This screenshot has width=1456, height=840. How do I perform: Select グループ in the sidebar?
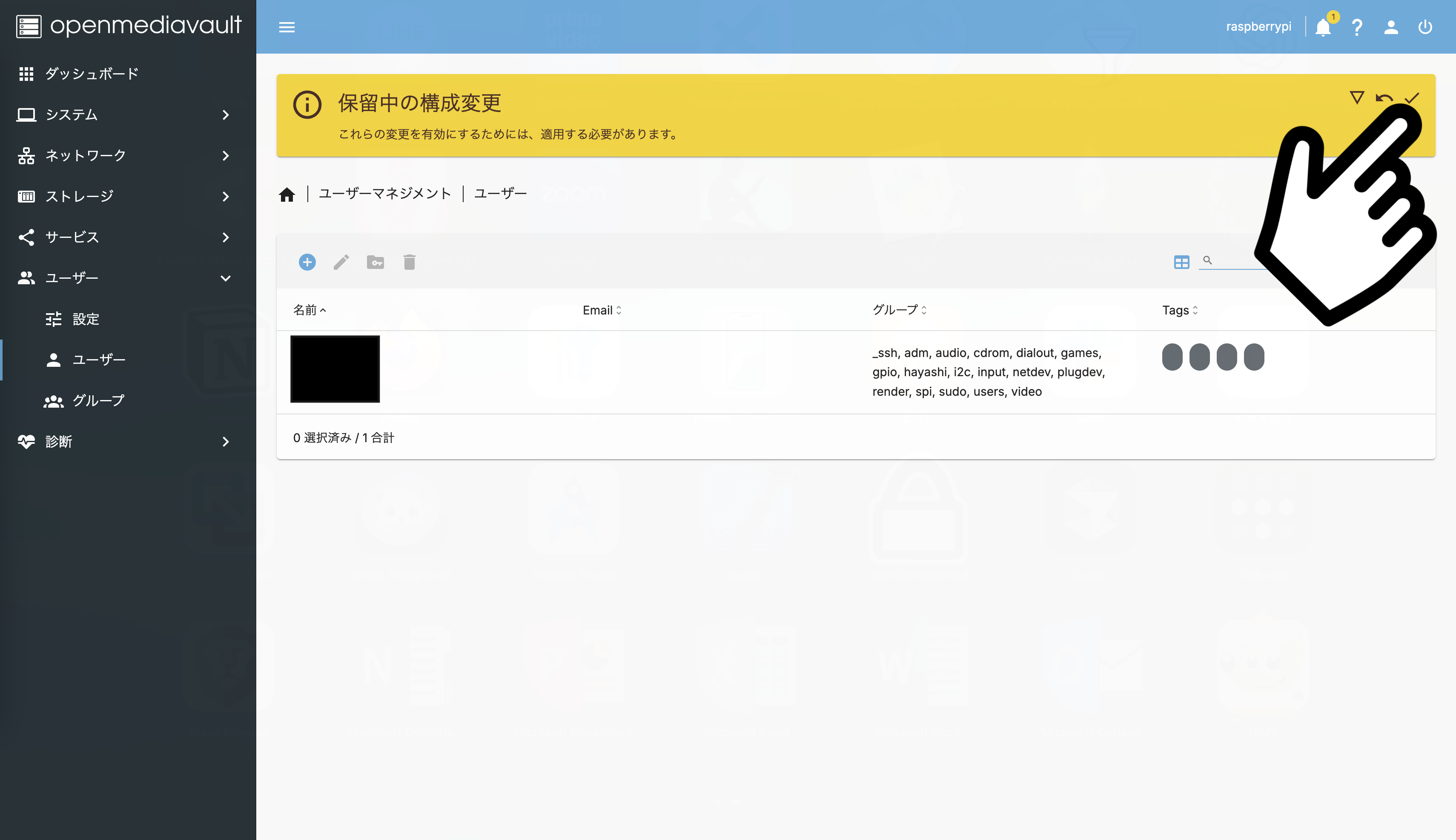pyautogui.click(x=99, y=400)
